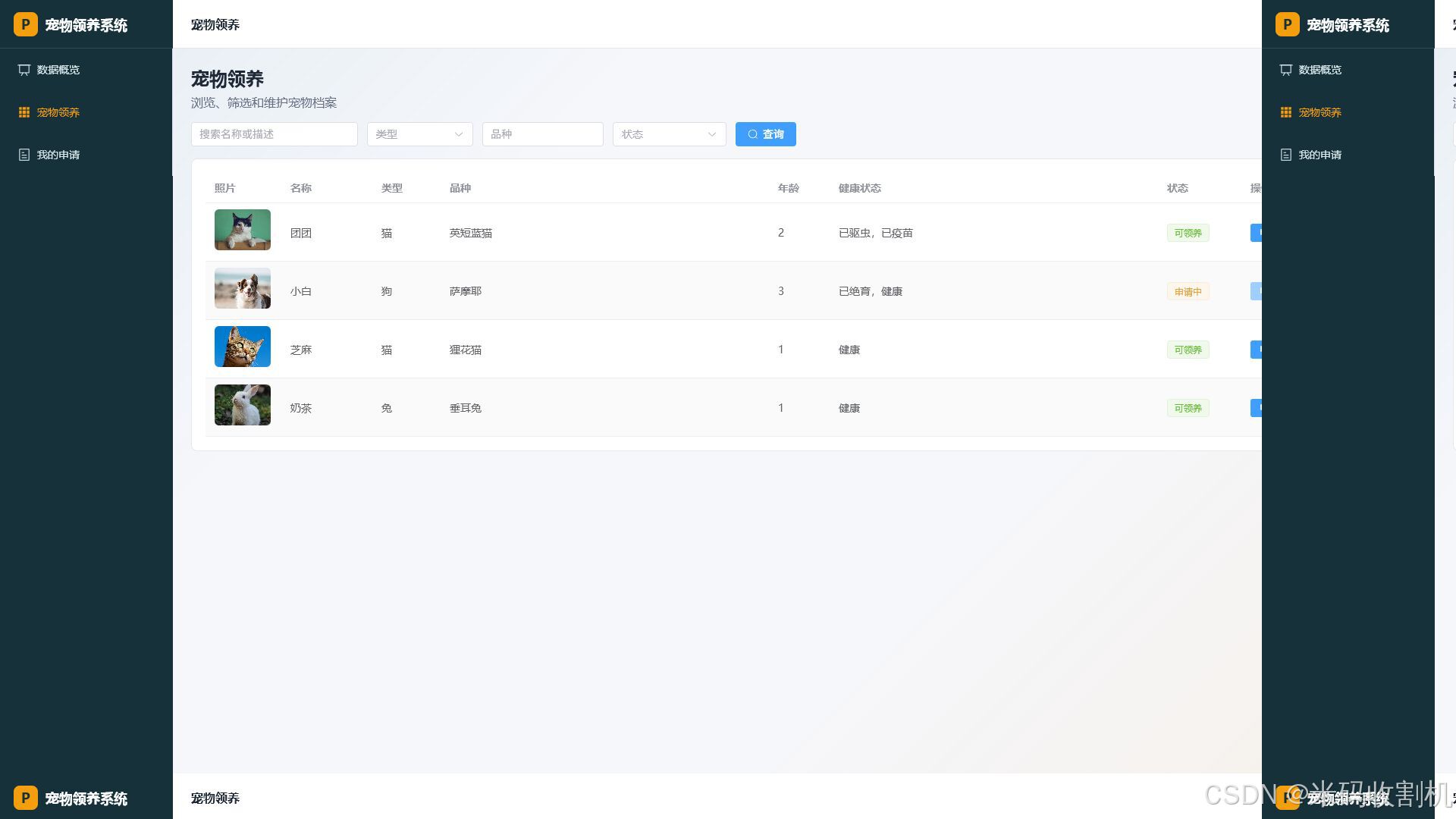Click the 可领养 tag in 芝麻 row
1456x819 pixels.
[x=1188, y=350]
